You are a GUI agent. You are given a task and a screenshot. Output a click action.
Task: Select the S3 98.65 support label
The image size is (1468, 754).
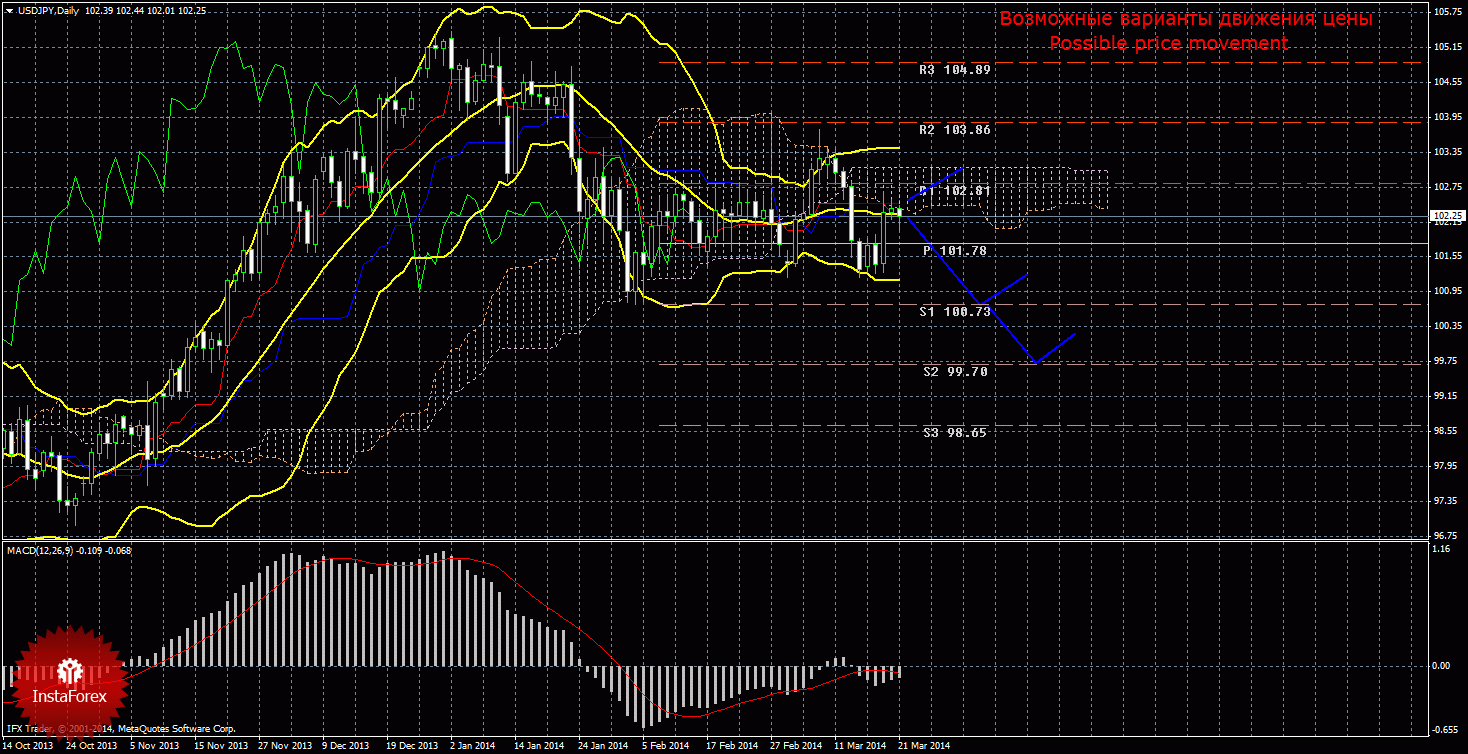pos(955,433)
